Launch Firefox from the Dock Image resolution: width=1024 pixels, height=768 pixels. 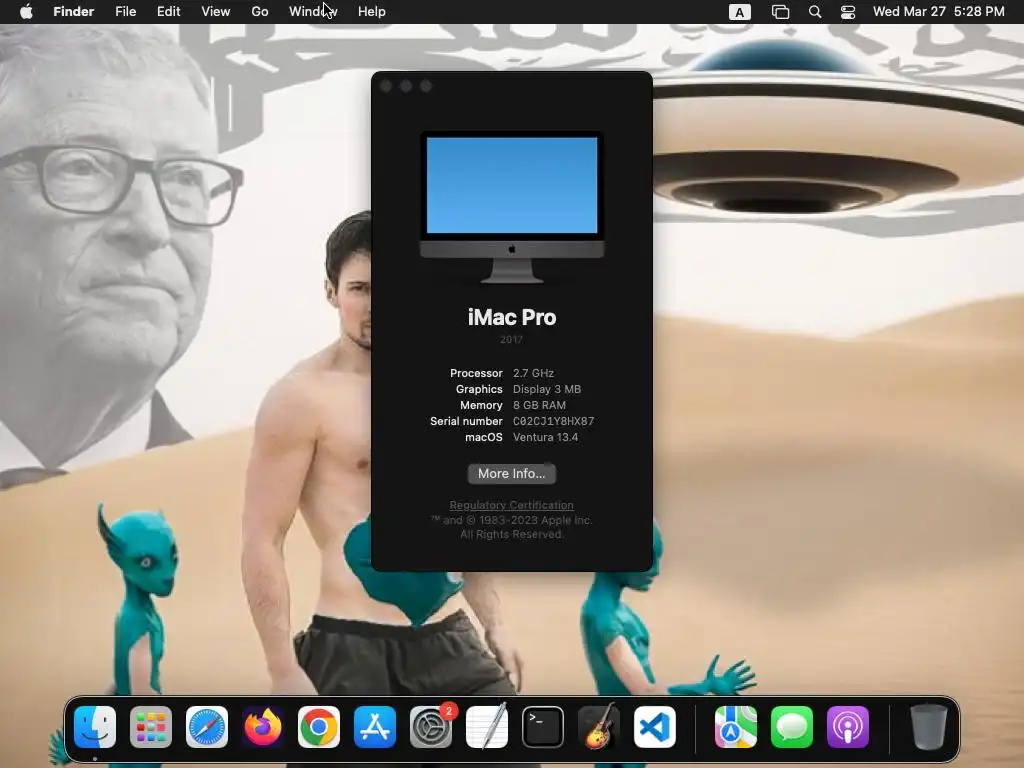pos(263,727)
